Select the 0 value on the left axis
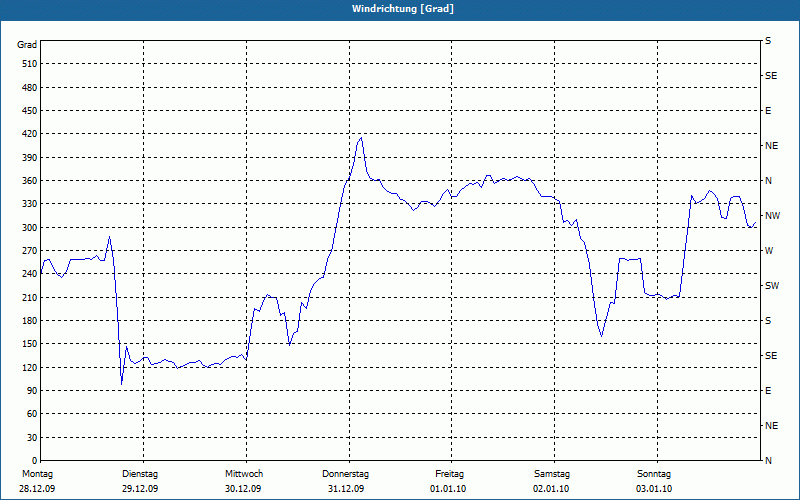The image size is (800, 500). 34,461
